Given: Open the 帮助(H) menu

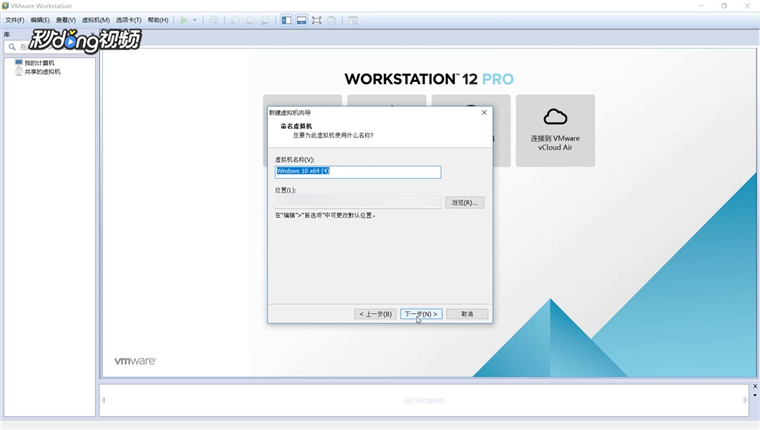Looking at the screenshot, I should [x=158, y=20].
